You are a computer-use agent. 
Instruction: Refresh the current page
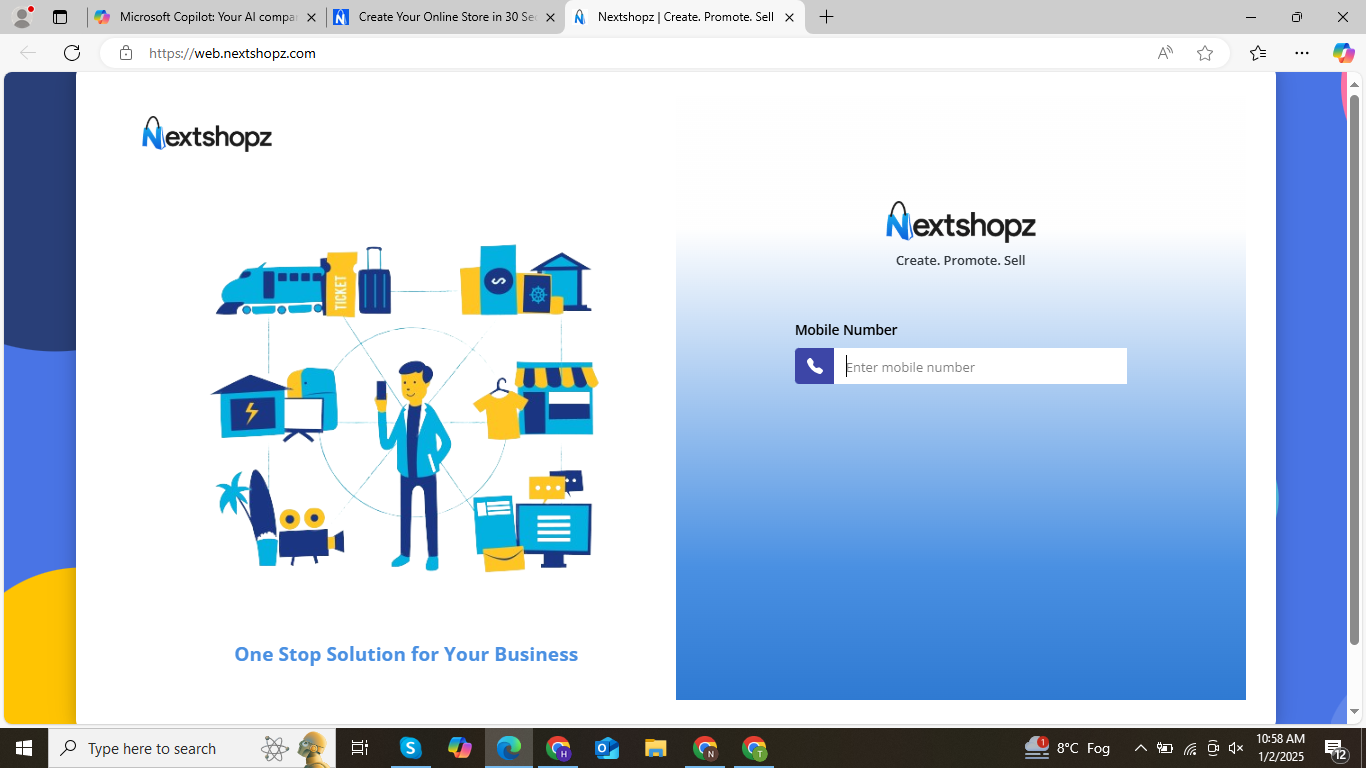[72, 53]
